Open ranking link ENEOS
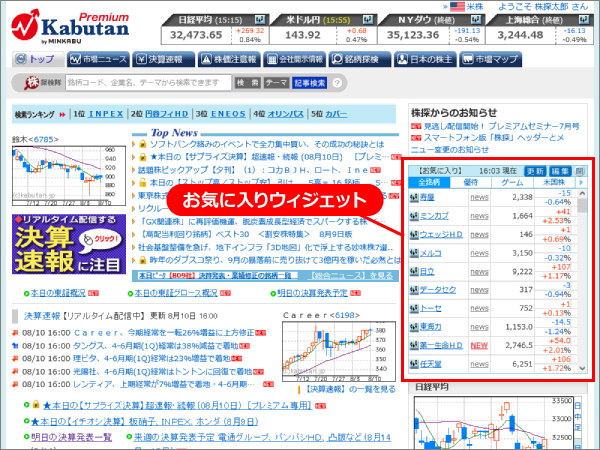This screenshot has height=450, width=600. [228, 114]
